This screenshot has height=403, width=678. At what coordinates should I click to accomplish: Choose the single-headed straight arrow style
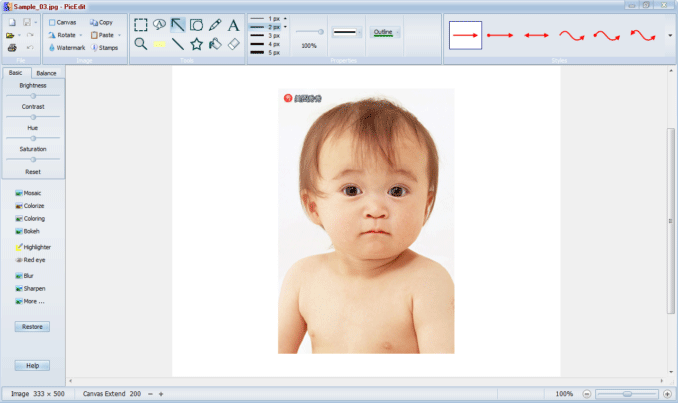pyautogui.click(x=465, y=35)
